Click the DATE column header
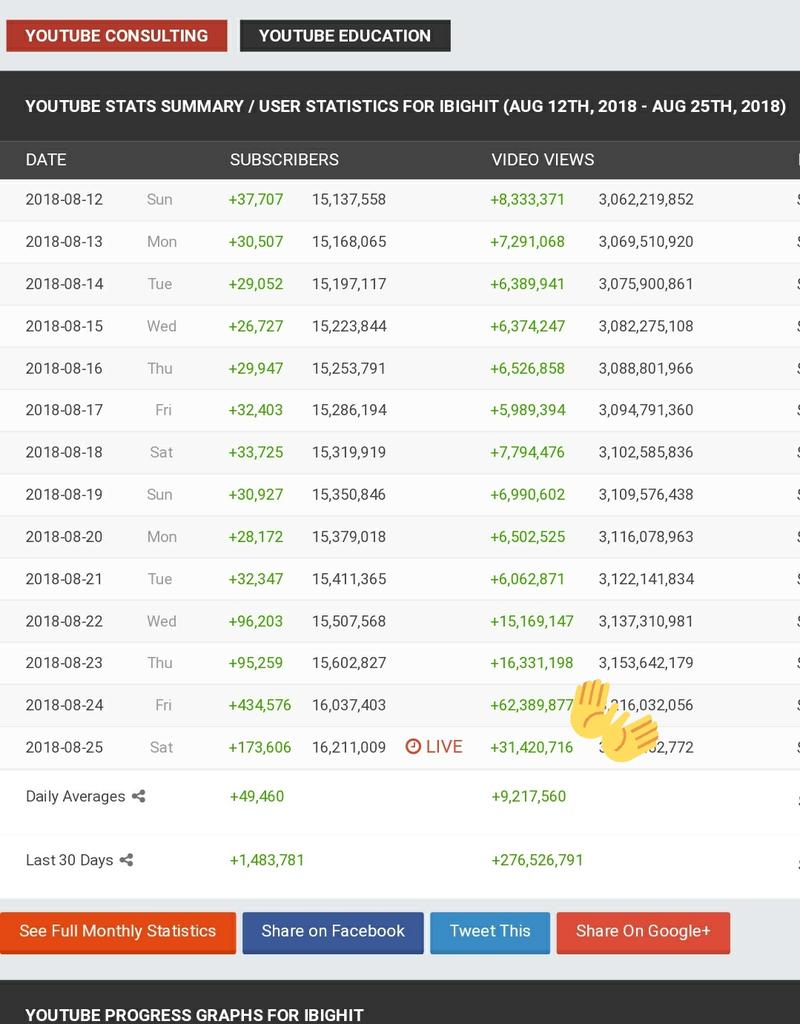800x1024 pixels. point(46,159)
